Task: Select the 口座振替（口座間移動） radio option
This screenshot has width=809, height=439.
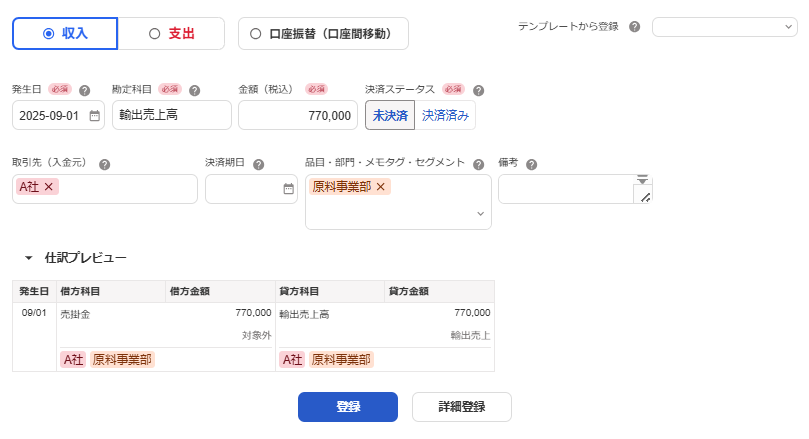Action: 323,34
